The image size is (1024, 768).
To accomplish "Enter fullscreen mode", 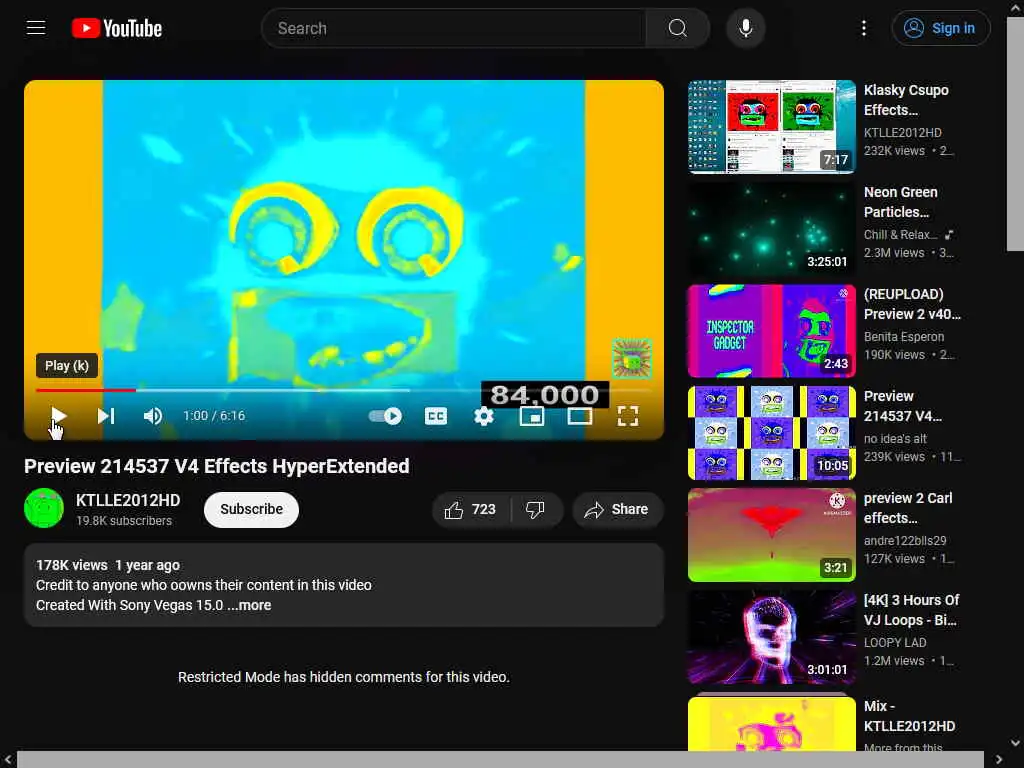I will [628, 416].
